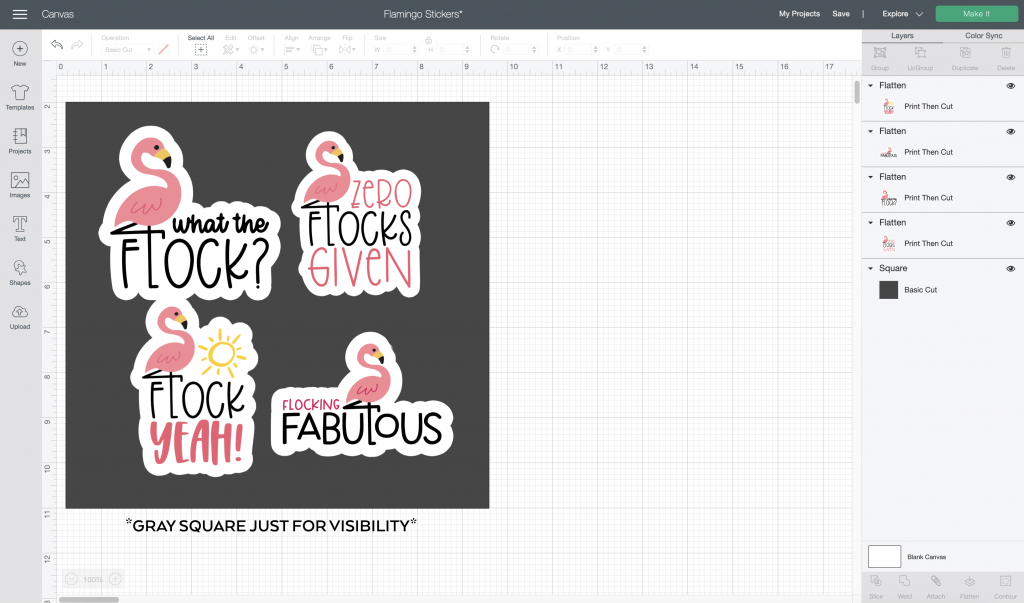The width and height of the screenshot is (1024, 603).
Task: Redo the last action
Action: [77, 44]
